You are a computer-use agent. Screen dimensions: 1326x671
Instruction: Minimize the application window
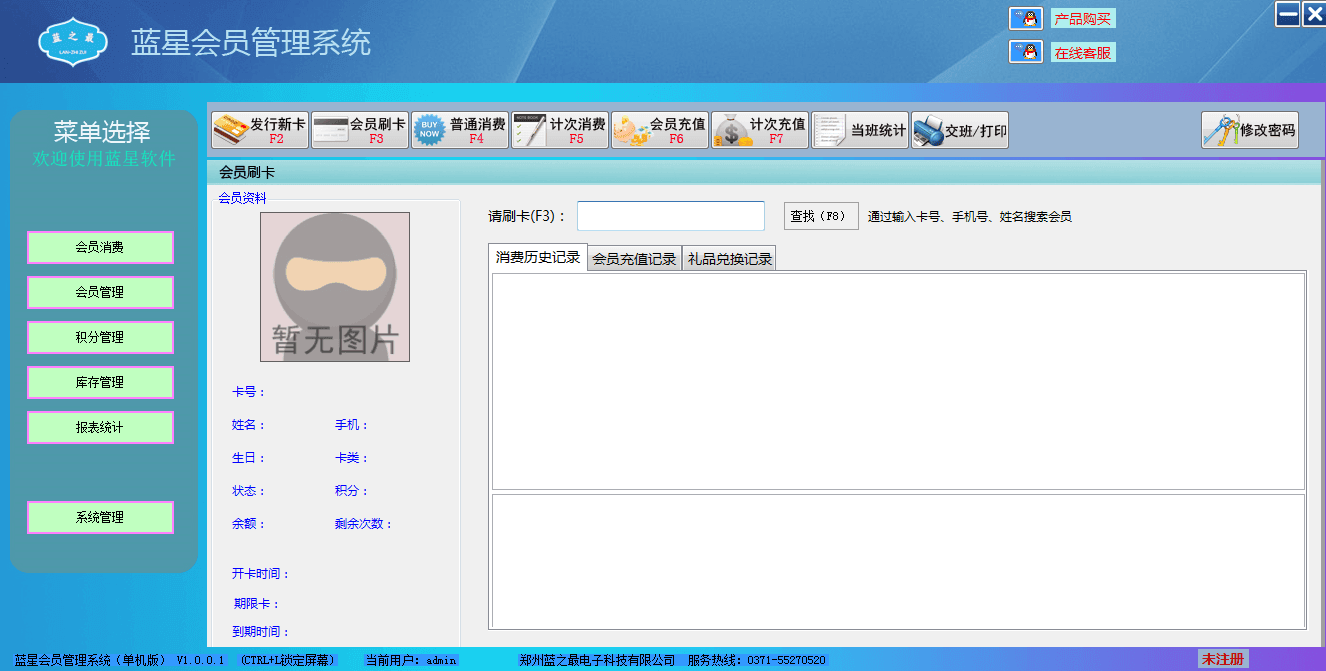(1288, 14)
